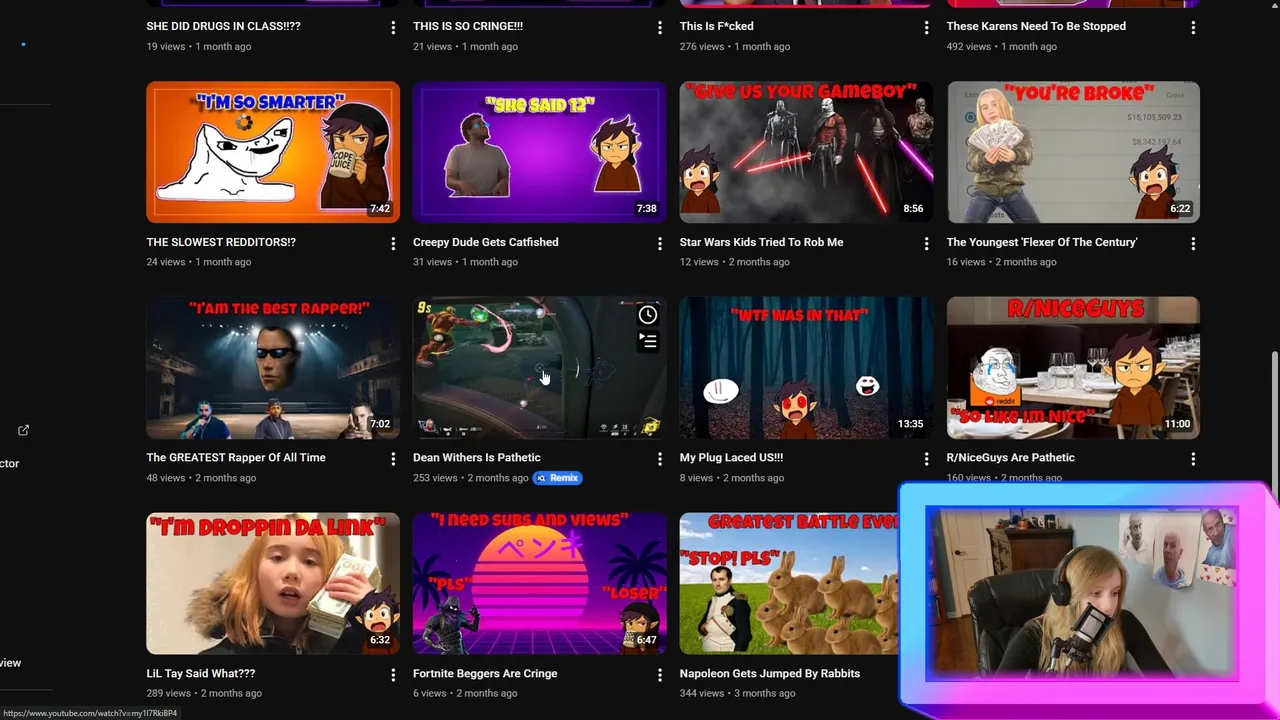Open 'My Plug Laced US!!!' thumbnail
The height and width of the screenshot is (720, 1280).
(806, 368)
